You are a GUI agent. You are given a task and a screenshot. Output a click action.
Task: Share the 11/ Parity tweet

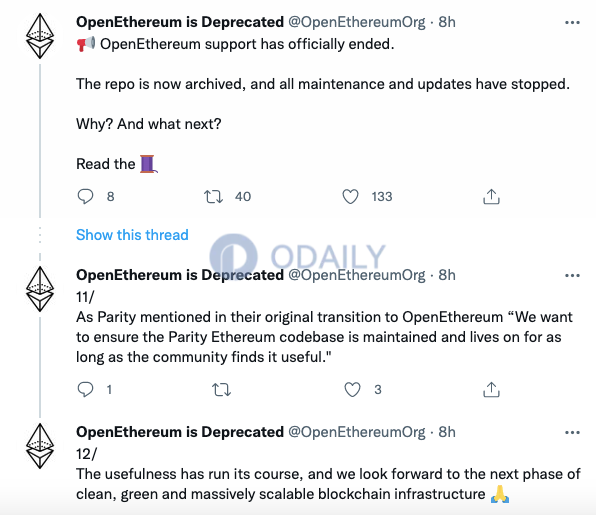[x=491, y=390]
